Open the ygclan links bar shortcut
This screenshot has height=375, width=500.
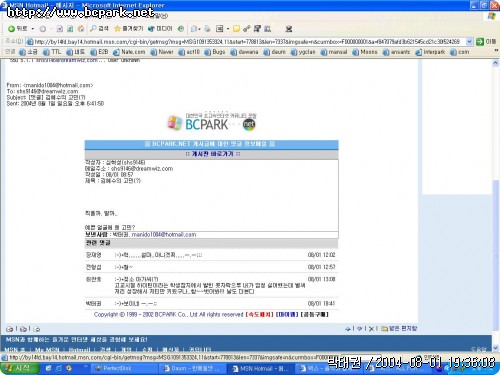[x=303, y=52]
